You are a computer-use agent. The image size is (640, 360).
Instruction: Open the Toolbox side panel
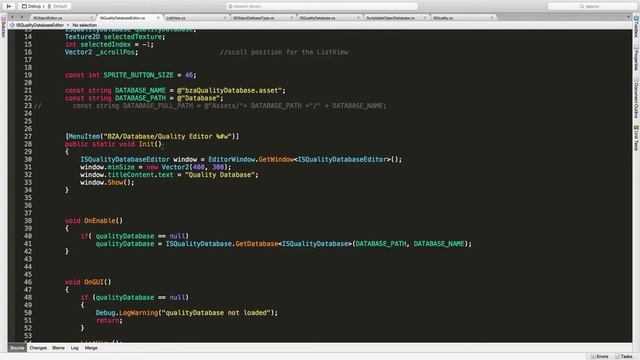click(636, 27)
